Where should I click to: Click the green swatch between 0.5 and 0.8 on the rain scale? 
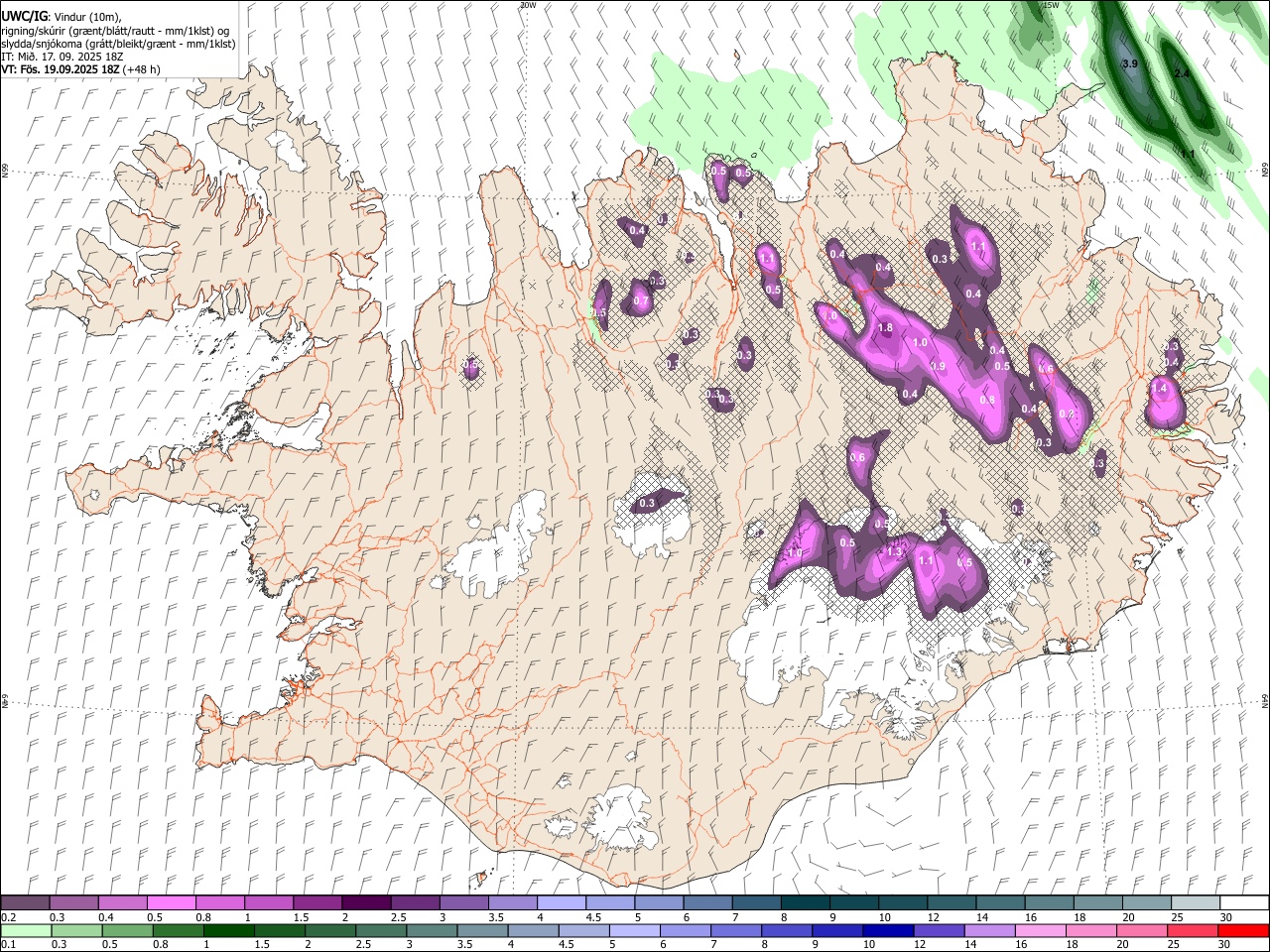[128, 930]
